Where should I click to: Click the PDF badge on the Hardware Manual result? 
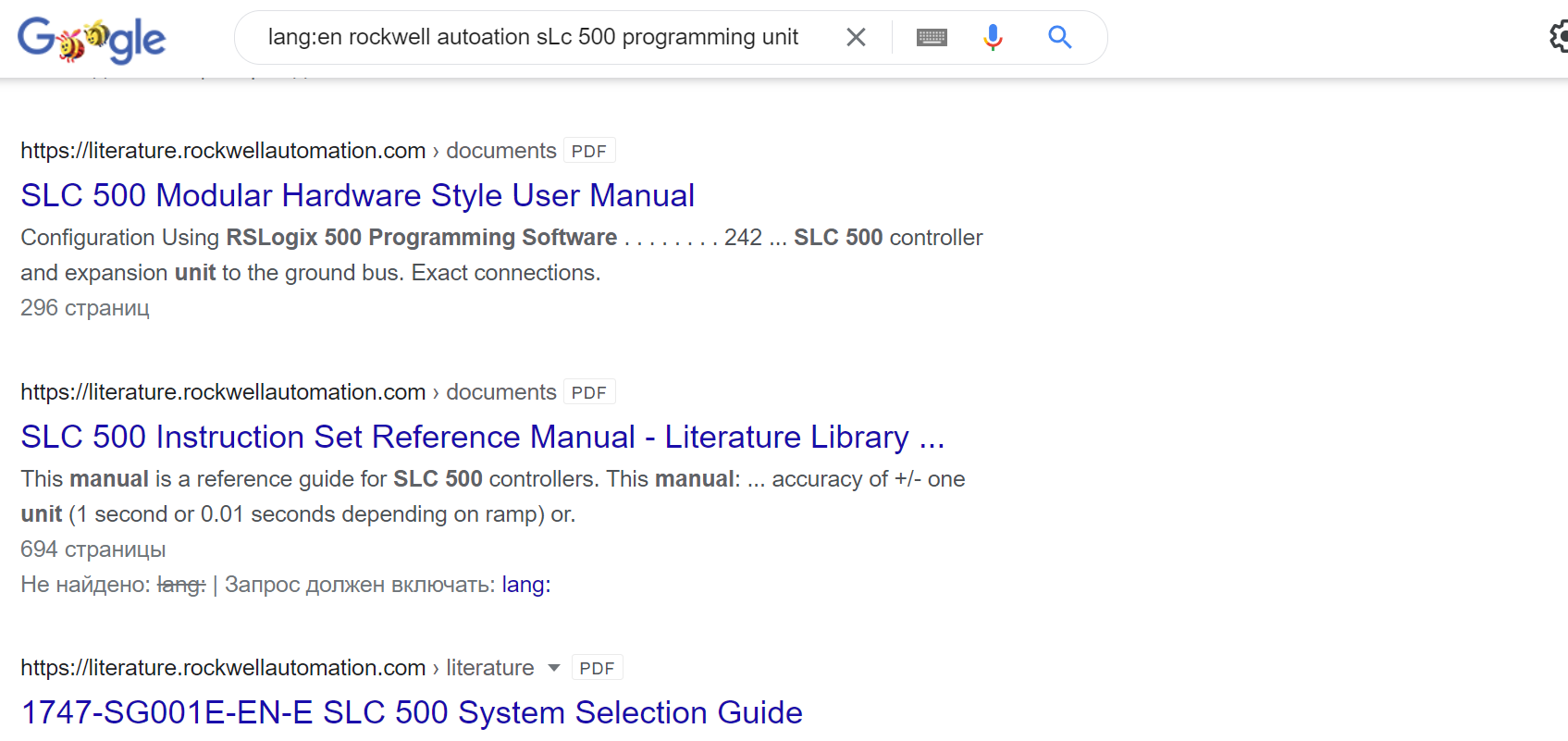point(588,151)
